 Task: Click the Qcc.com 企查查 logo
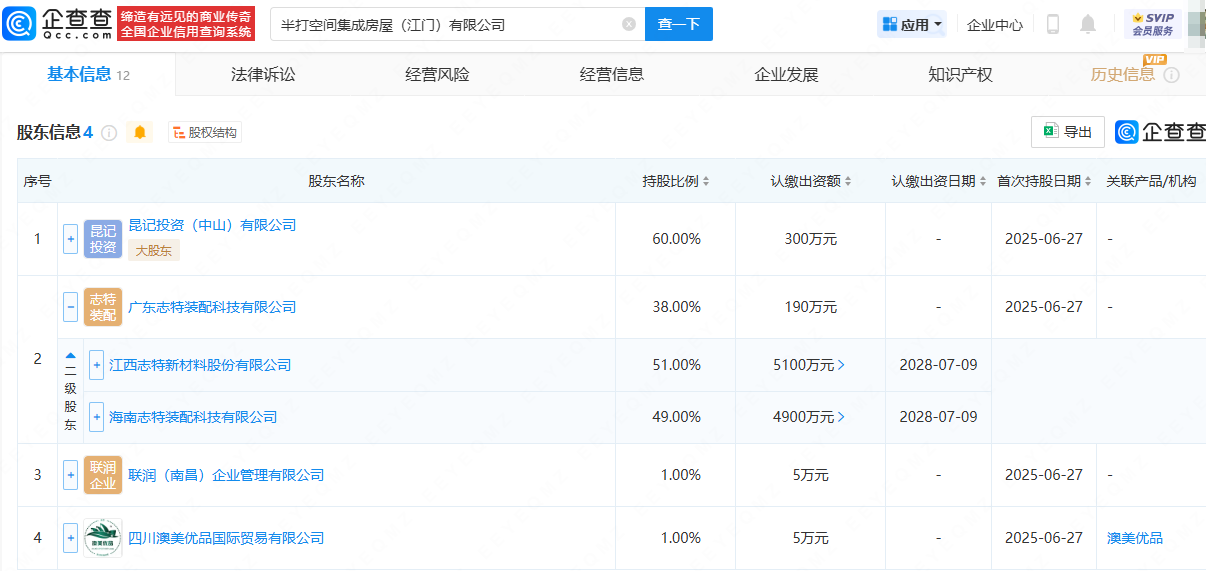coord(57,23)
